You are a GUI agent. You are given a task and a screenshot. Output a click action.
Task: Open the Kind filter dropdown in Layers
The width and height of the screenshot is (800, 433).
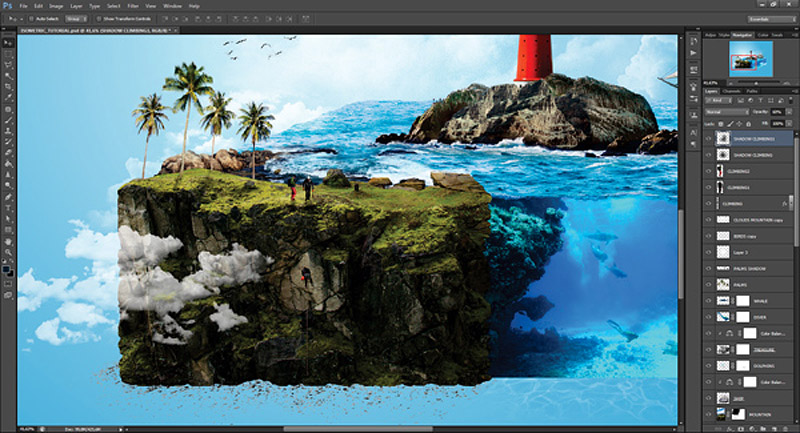coord(720,100)
